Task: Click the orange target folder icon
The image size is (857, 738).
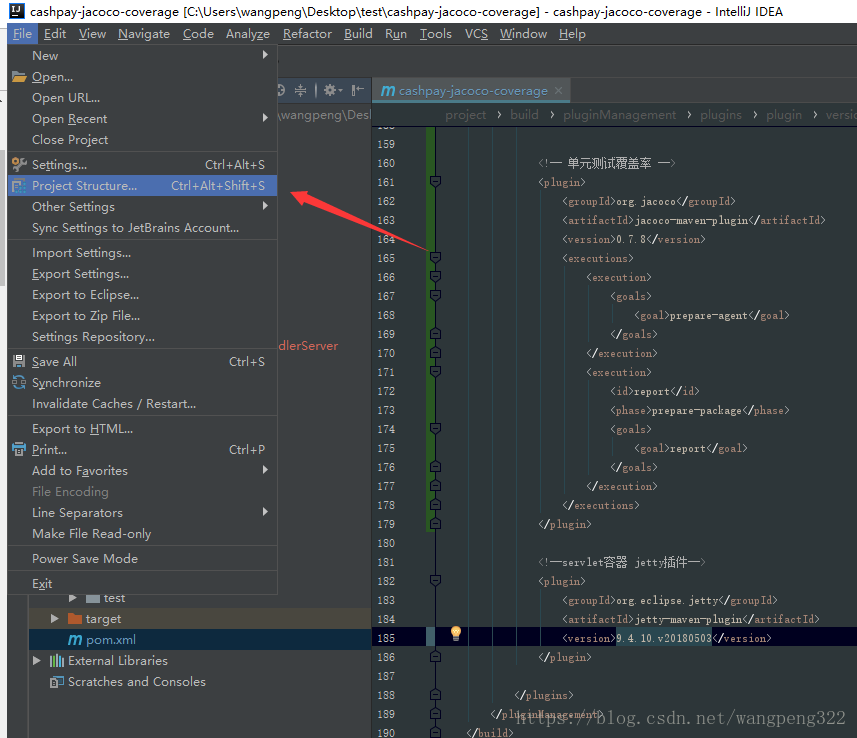Action: pos(75,619)
